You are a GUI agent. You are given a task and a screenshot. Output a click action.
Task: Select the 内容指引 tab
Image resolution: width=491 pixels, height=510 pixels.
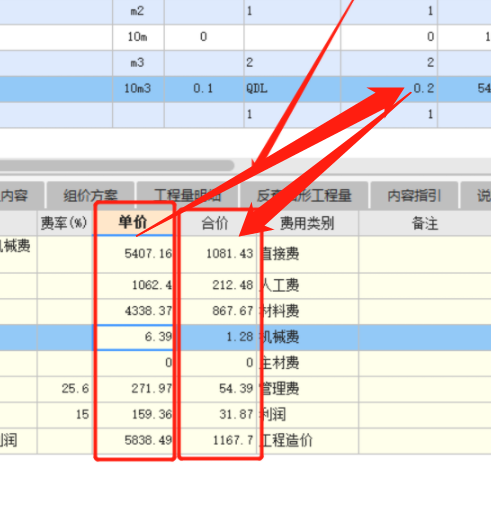(x=414, y=195)
